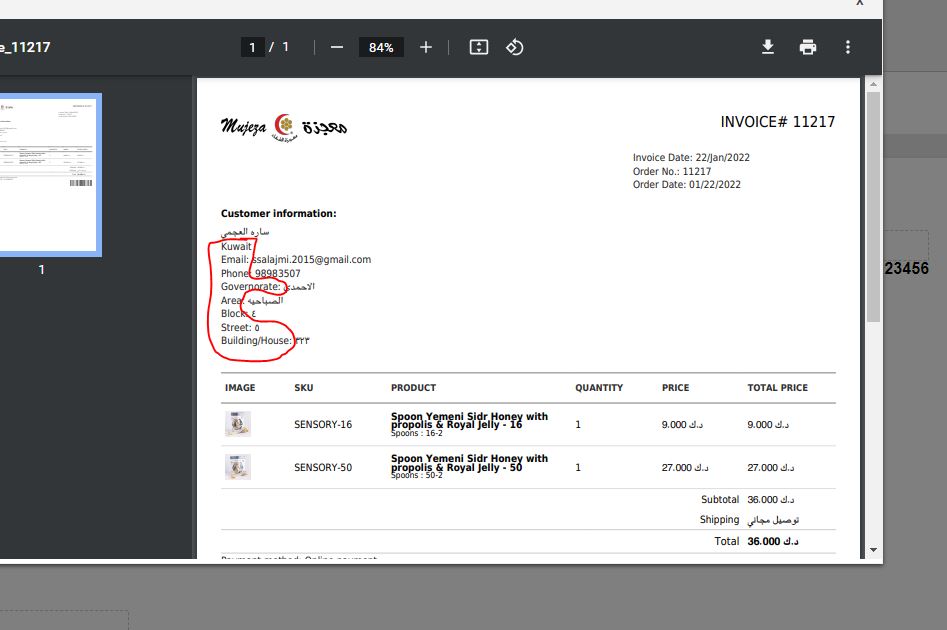Select the 9.000 total price for SENSORY-16
Viewport: 947px width, 630px height.
click(768, 425)
